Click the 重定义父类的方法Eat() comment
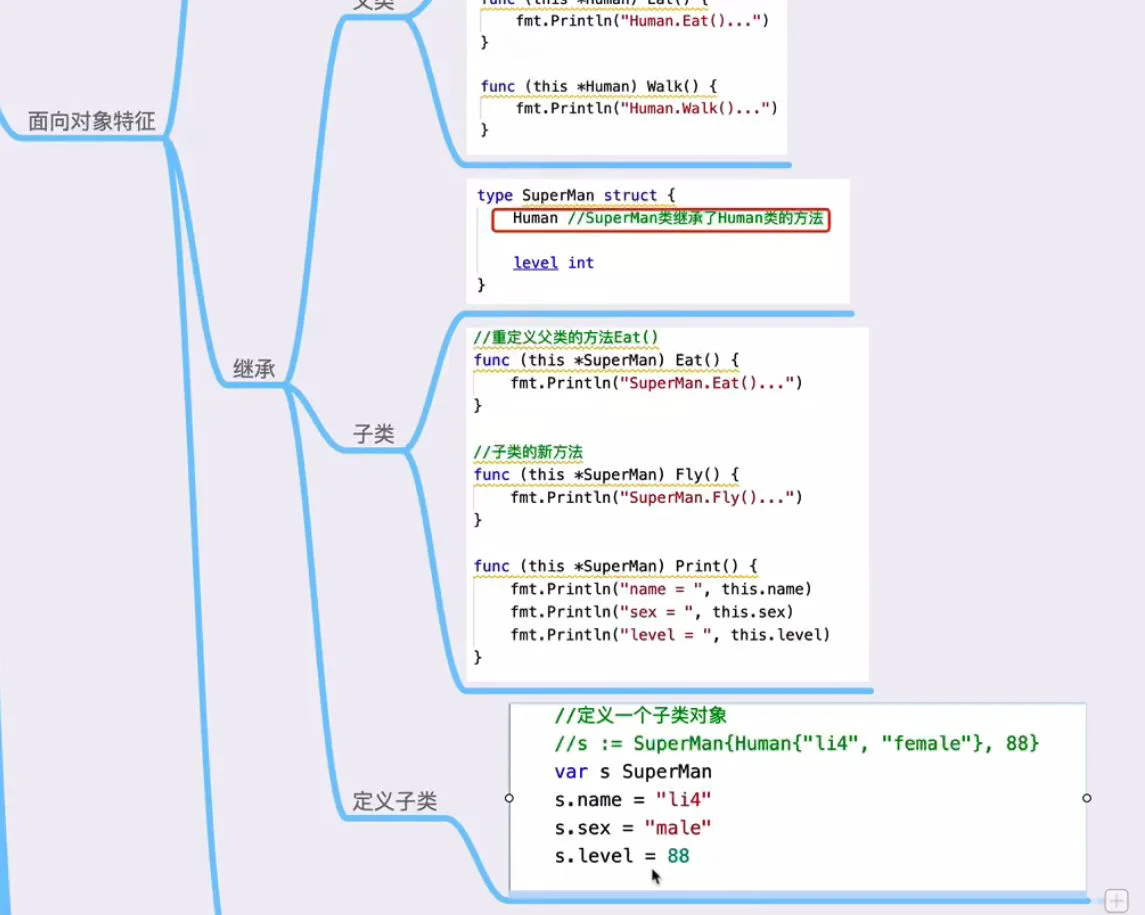Image resolution: width=1145 pixels, height=915 pixels. click(x=566, y=337)
